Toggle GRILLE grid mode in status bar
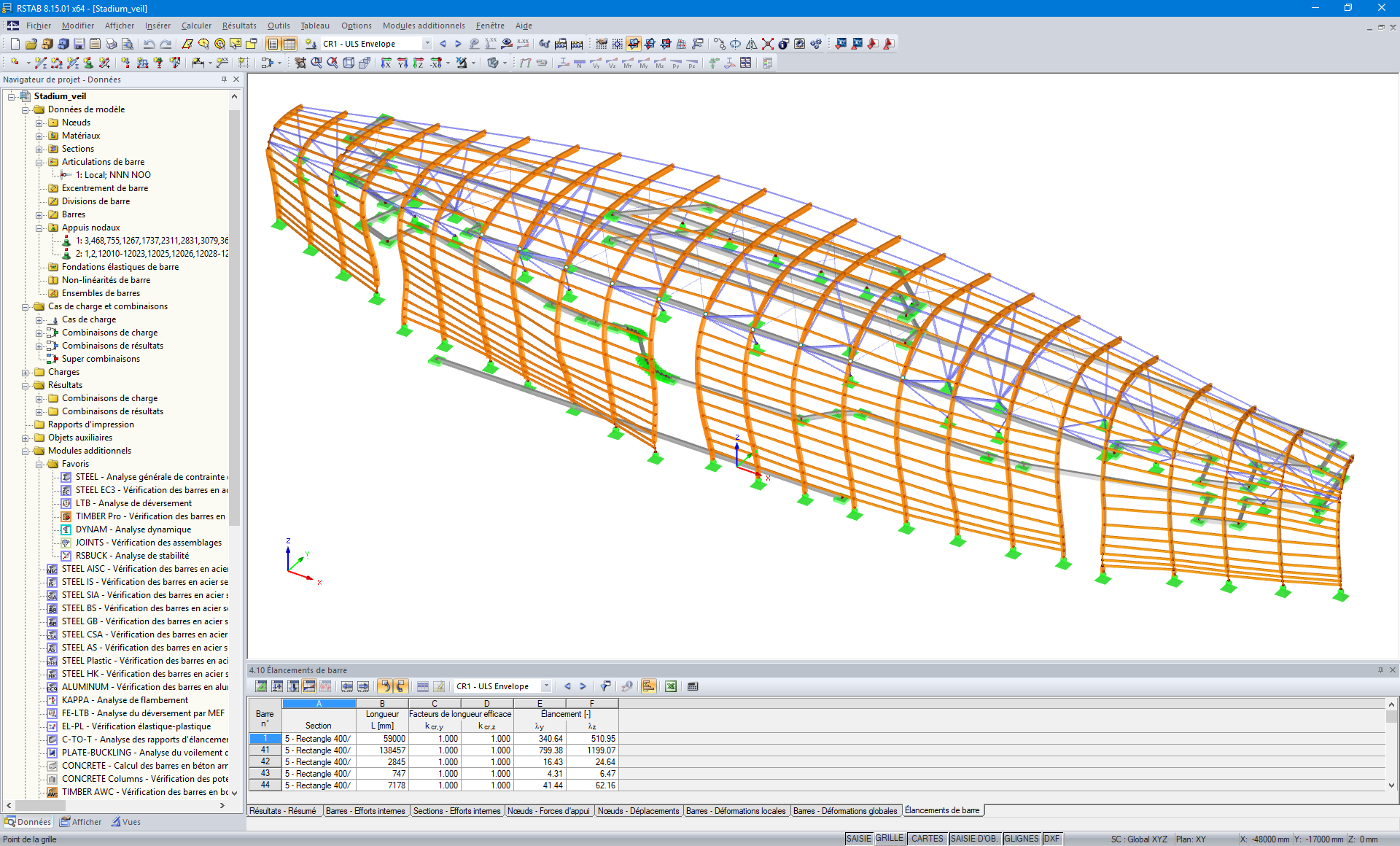Screen dimensions: 1400x846 tap(889, 839)
